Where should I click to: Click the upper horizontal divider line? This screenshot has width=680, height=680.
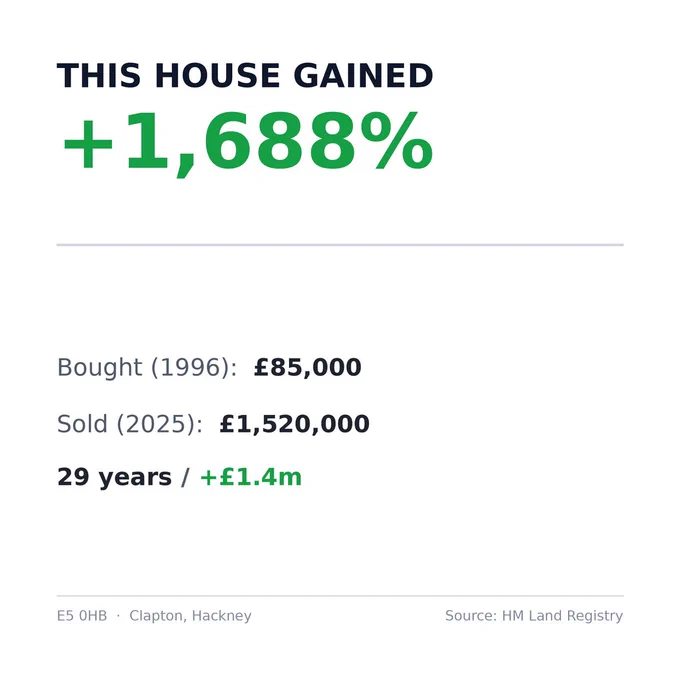click(340, 245)
